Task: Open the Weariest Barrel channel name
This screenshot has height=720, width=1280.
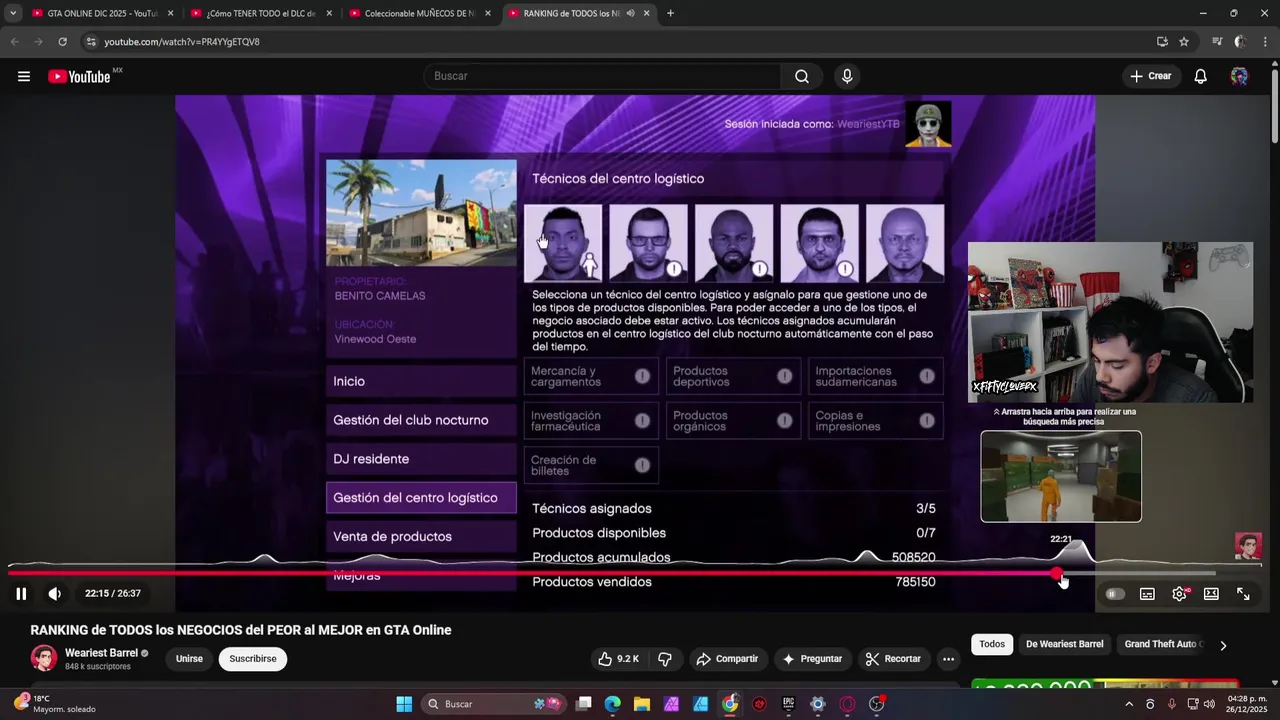Action: [101, 653]
